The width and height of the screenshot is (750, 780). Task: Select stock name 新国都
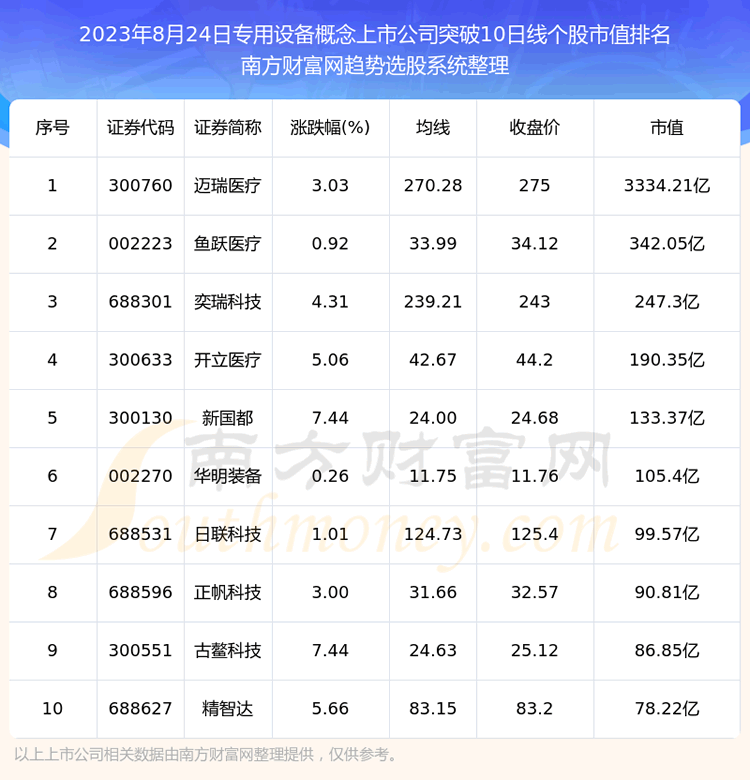coord(228,418)
